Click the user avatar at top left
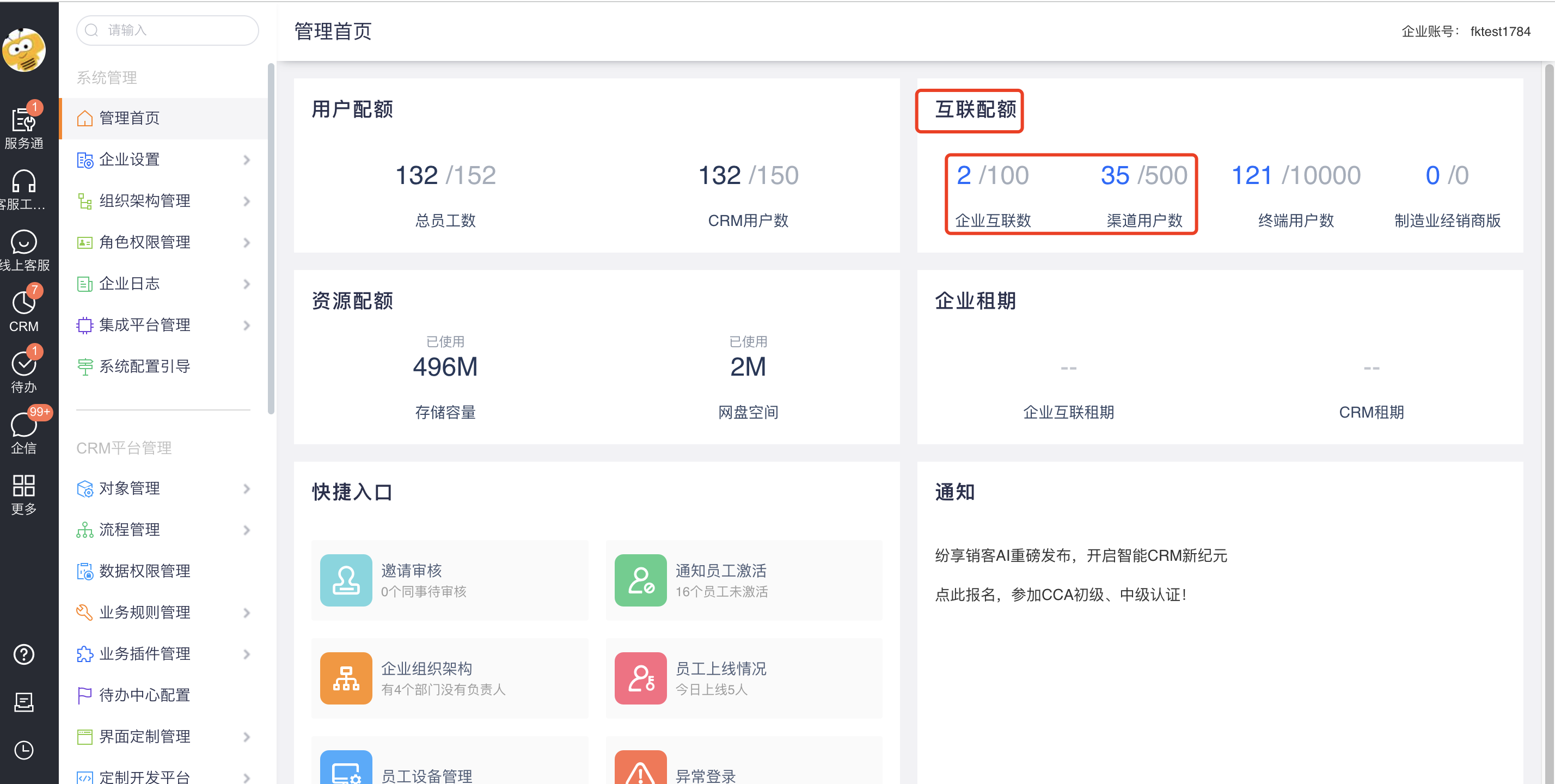The width and height of the screenshot is (1555, 784). (24, 50)
